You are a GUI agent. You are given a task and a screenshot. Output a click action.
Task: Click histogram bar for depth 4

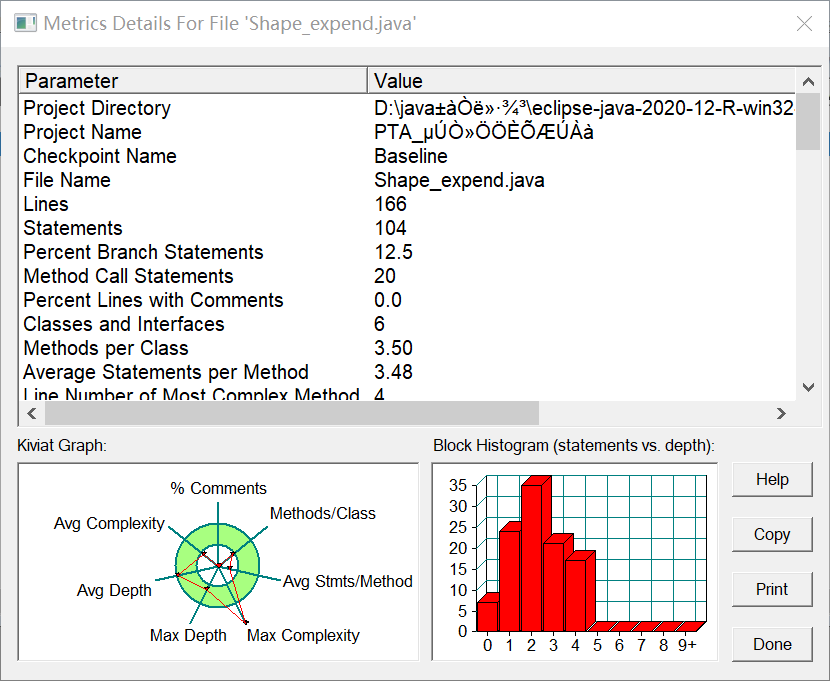pyautogui.click(x=576, y=595)
